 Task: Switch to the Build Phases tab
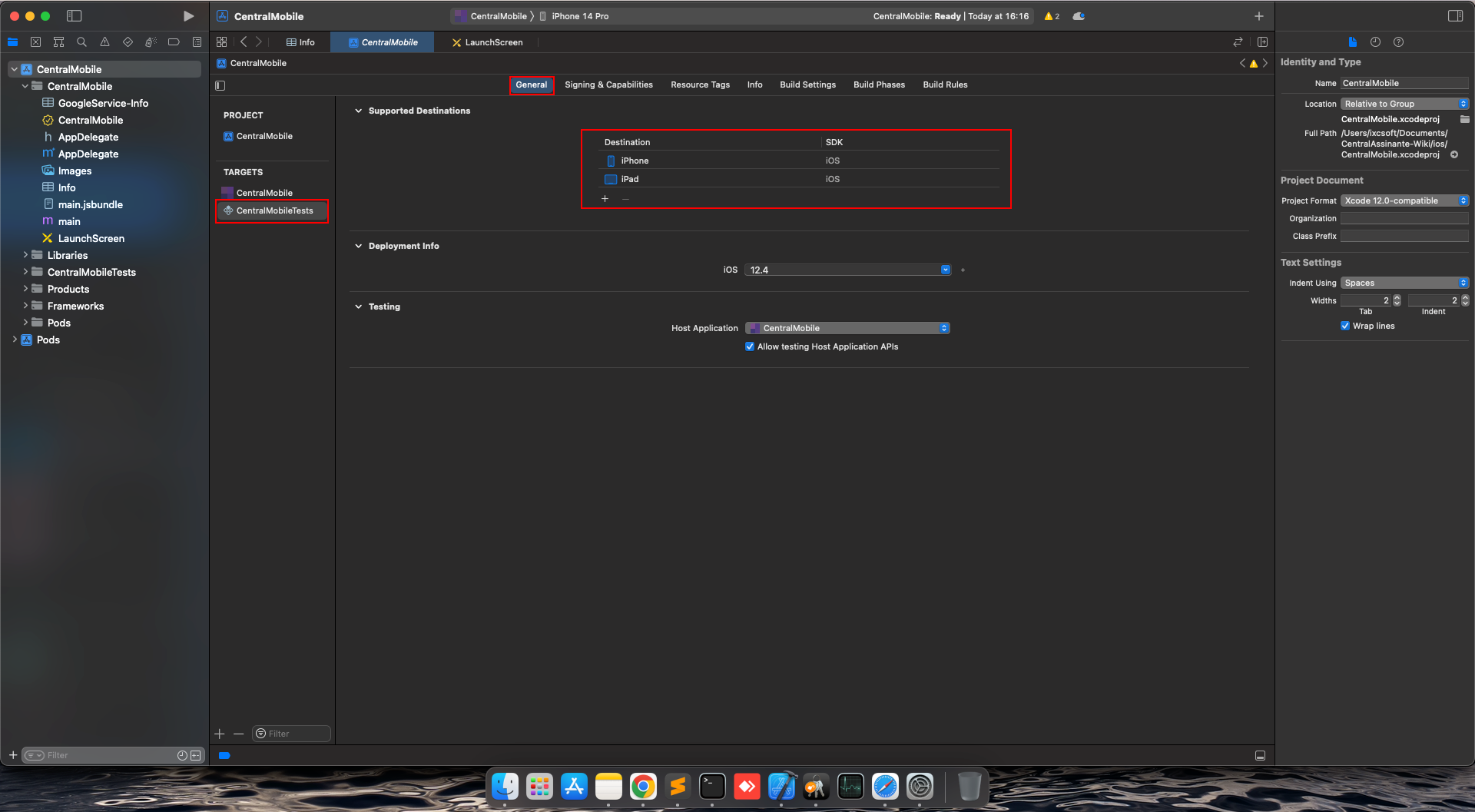(879, 85)
